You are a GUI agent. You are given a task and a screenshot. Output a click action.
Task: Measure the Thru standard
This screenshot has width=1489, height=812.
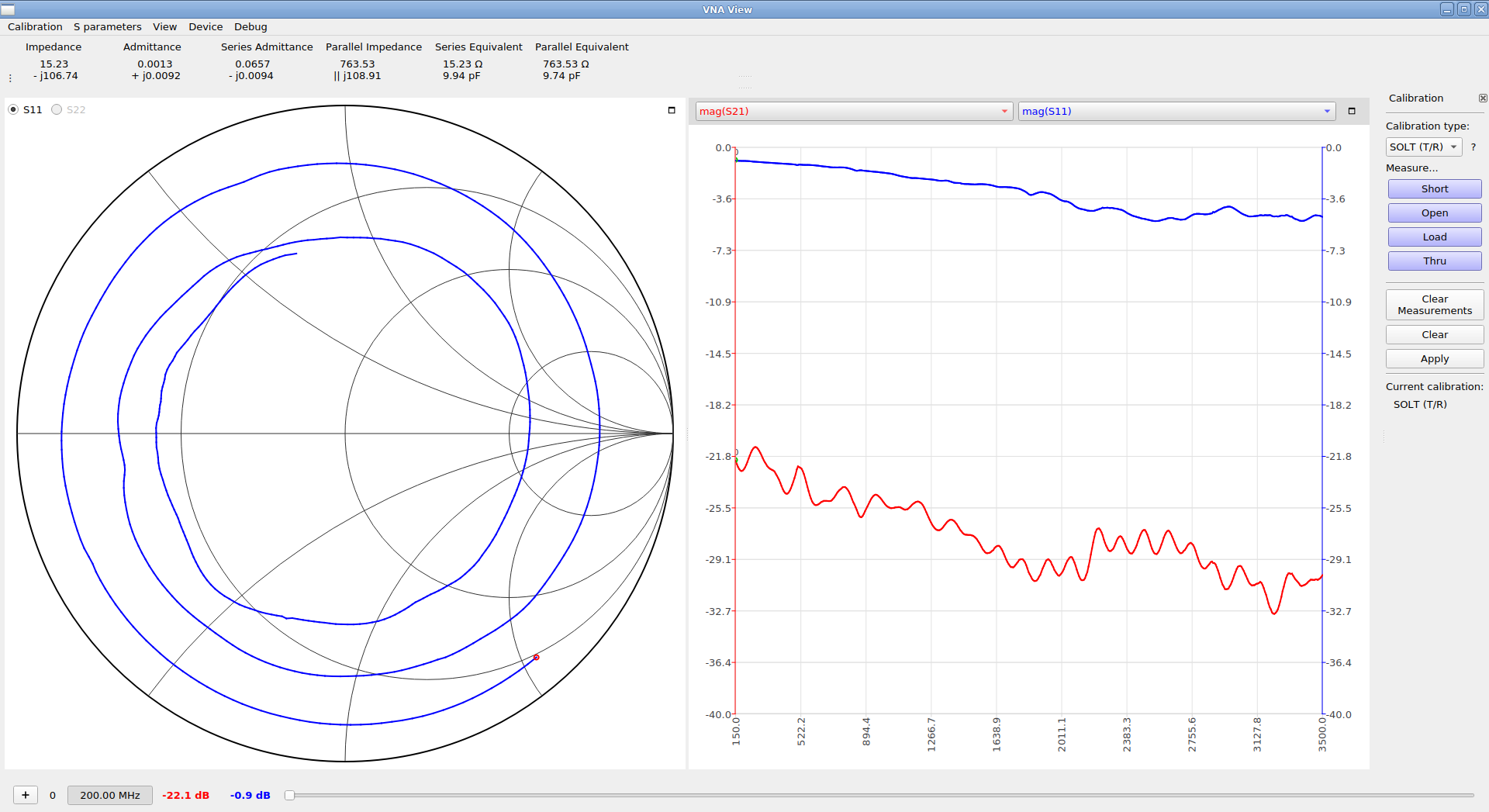coord(1435,261)
